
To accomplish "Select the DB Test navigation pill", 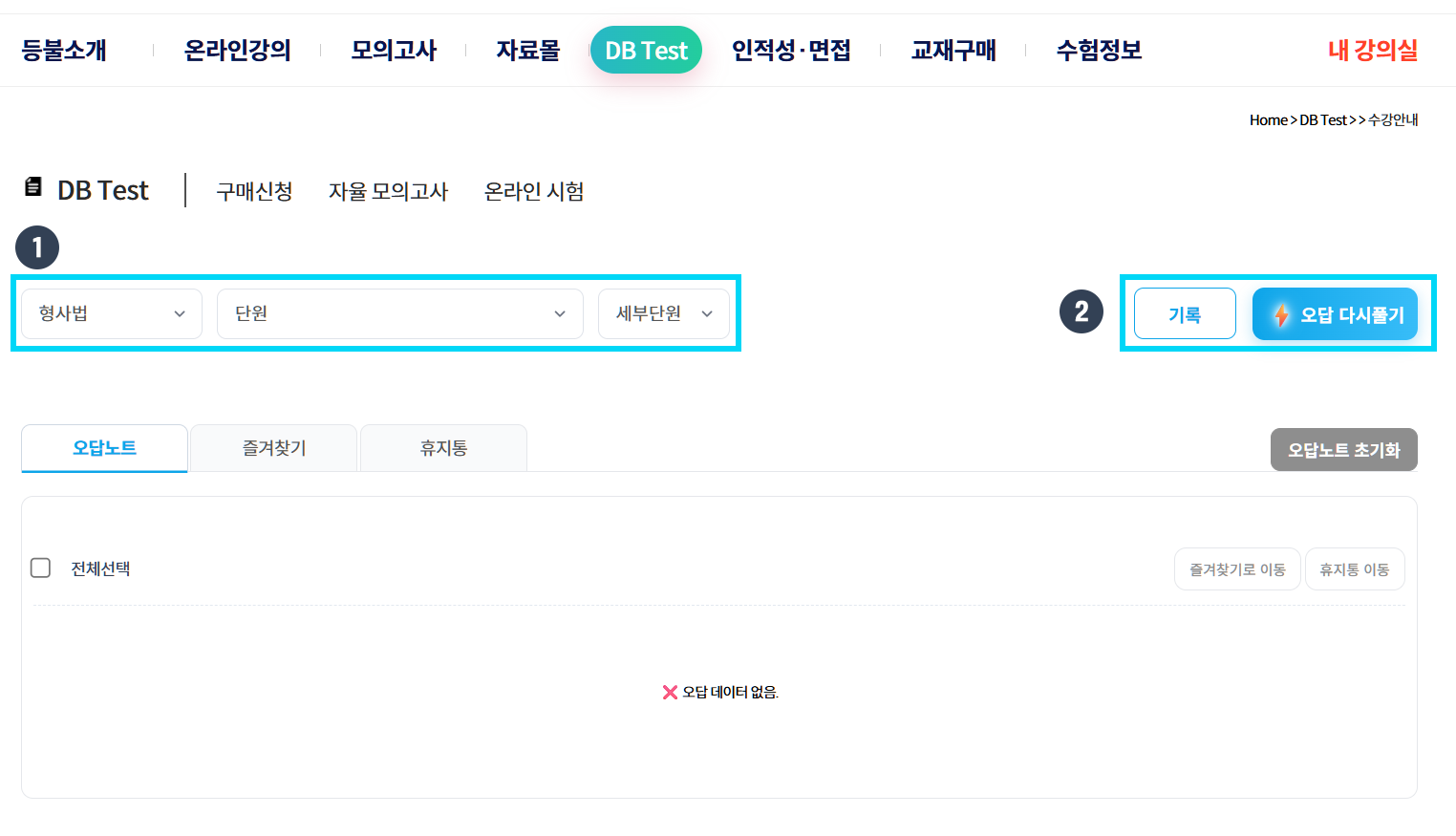I will (x=646, y=51).
